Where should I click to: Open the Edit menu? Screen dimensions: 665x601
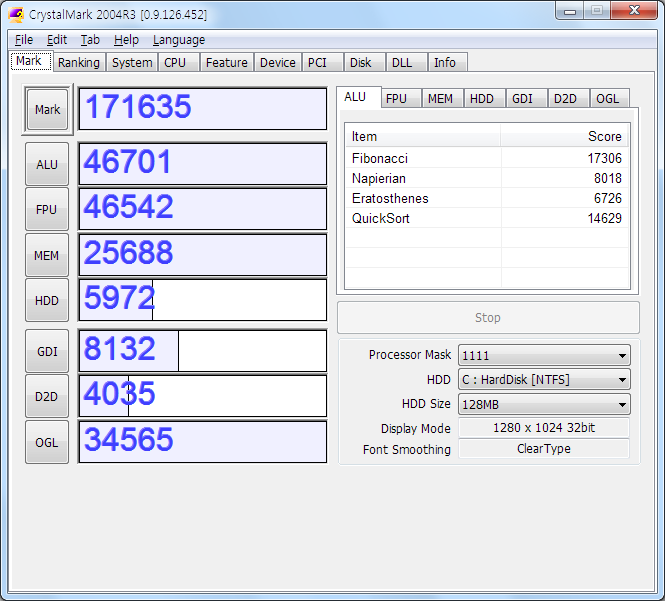tap(57, 40)
